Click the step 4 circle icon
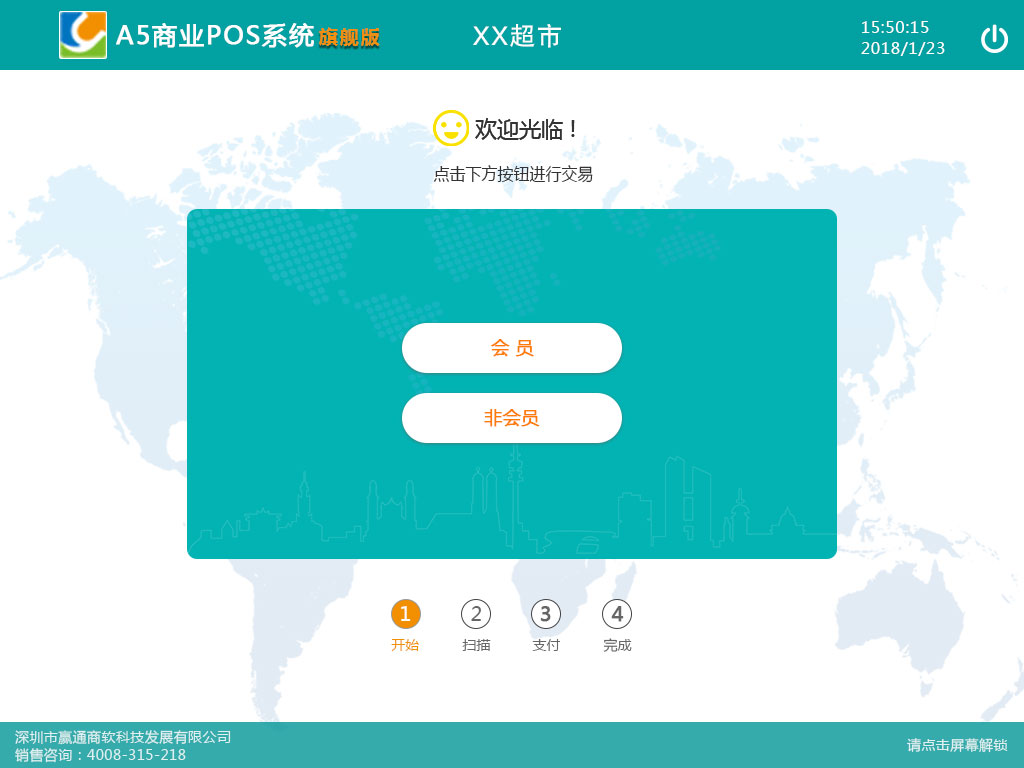The height and width of the screenshot is (768, 1024). 617,614
